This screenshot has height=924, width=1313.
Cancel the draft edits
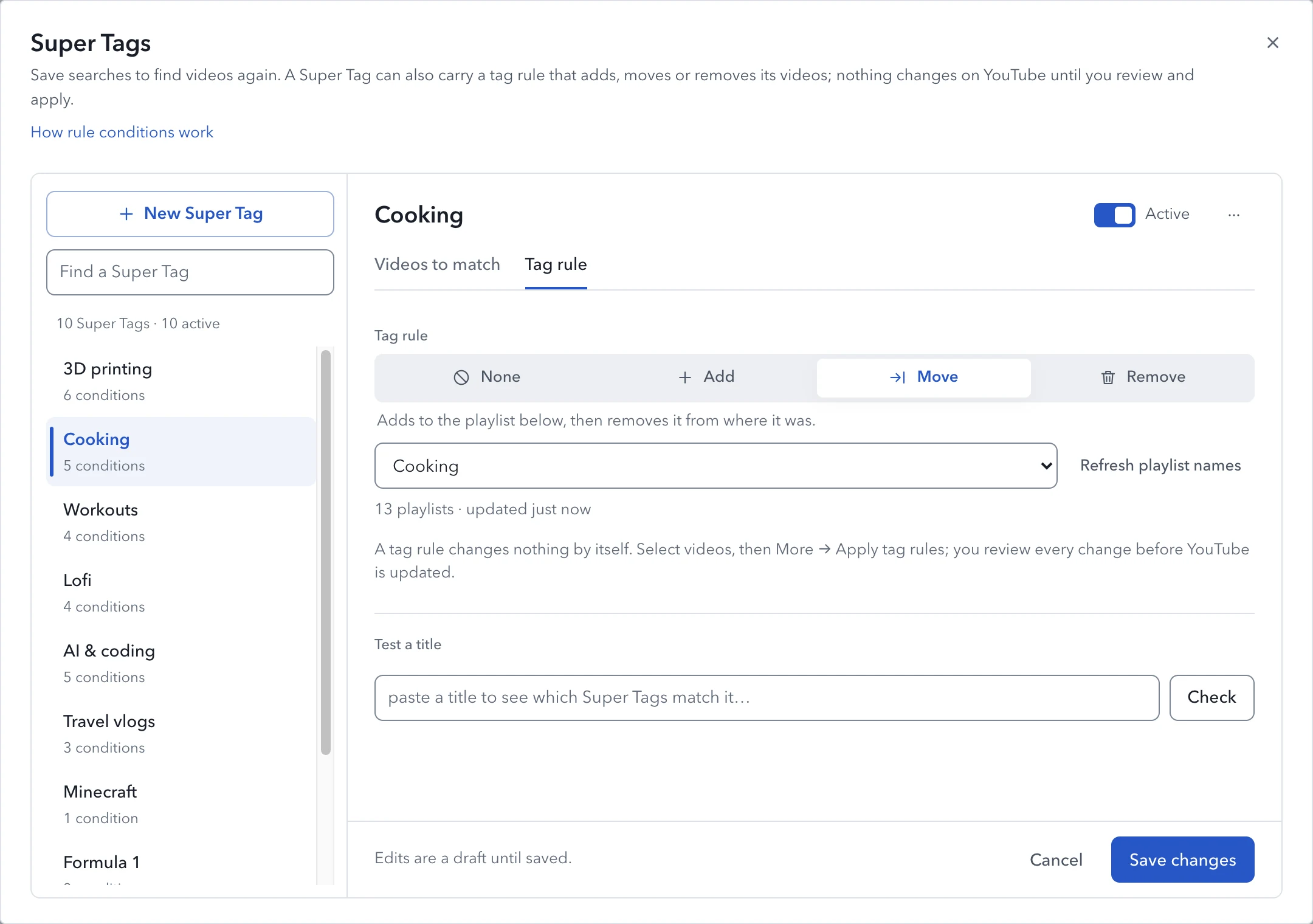1056,860
